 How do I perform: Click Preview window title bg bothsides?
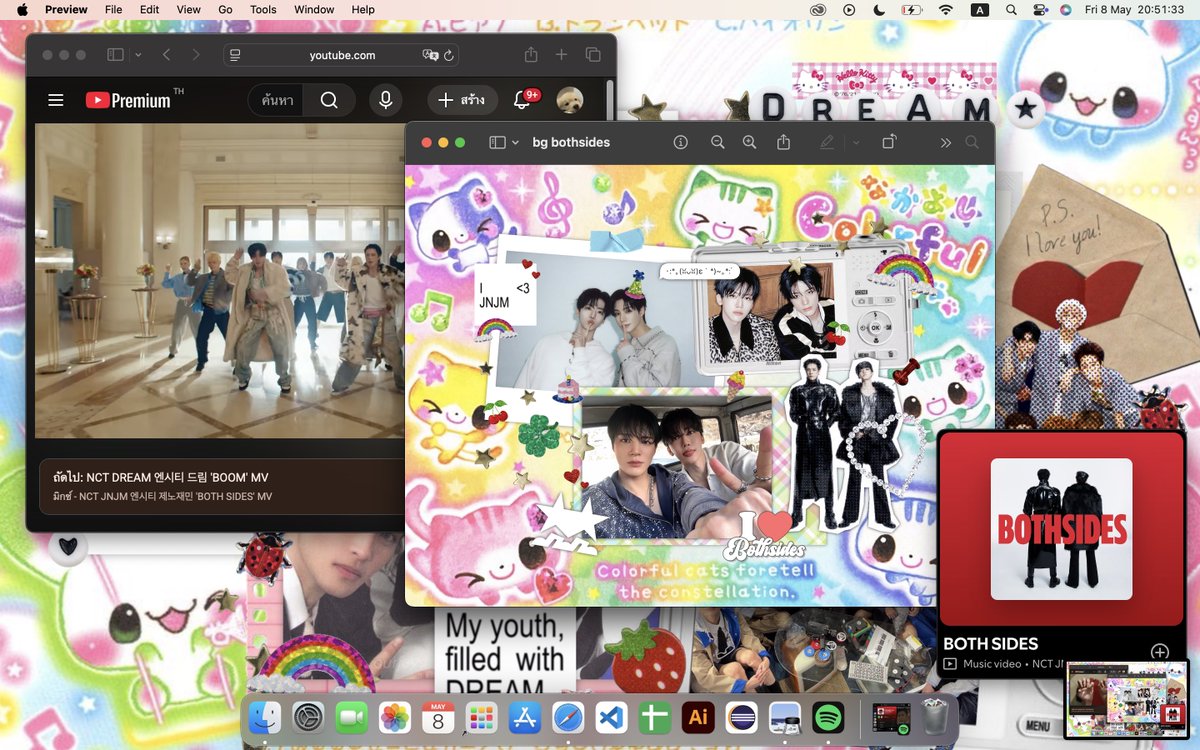coord(571,143)
